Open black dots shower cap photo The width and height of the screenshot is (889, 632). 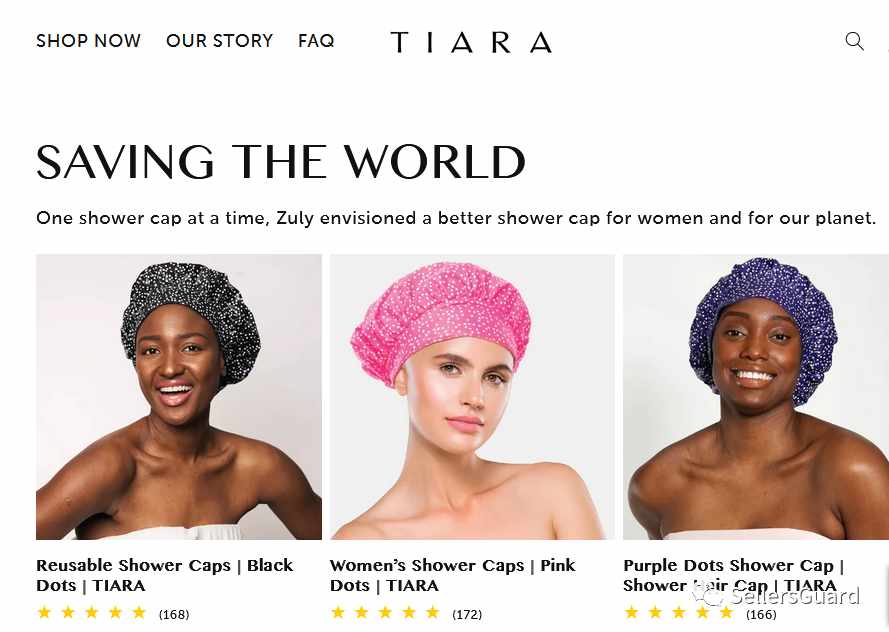[x=179, y=397]
